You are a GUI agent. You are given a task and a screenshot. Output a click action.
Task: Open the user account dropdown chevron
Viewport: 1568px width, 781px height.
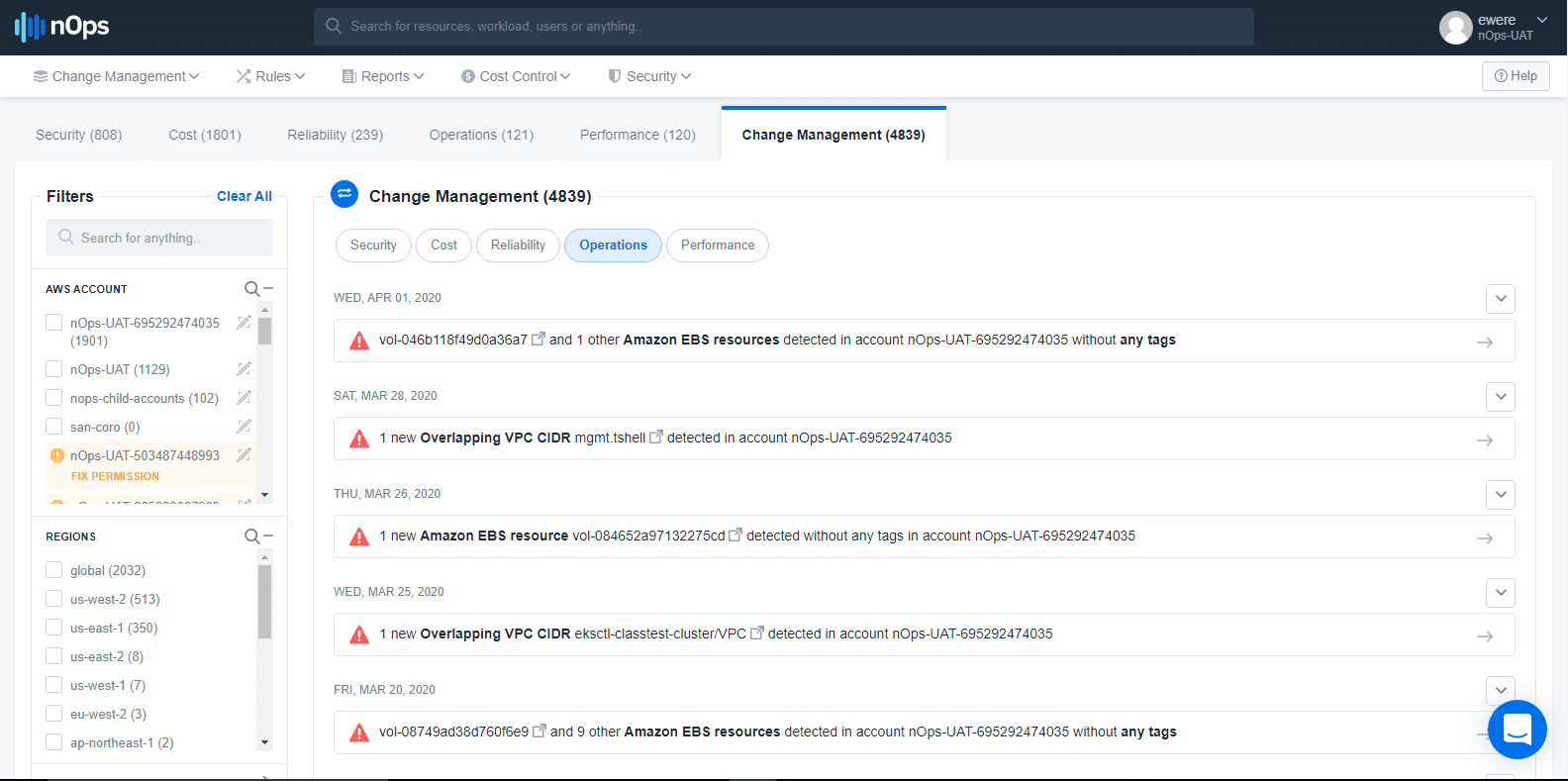[1541, 20]
